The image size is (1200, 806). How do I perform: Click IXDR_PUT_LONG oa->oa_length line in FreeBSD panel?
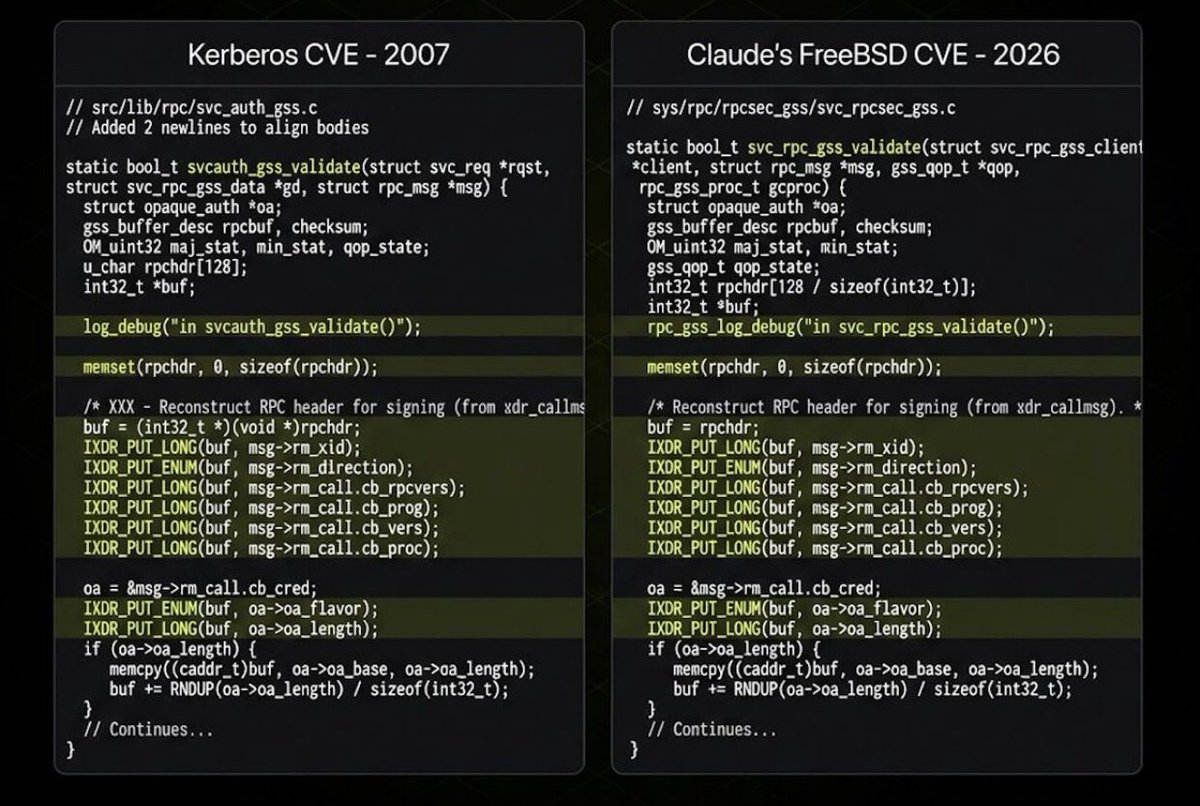[x=795, y=628]
